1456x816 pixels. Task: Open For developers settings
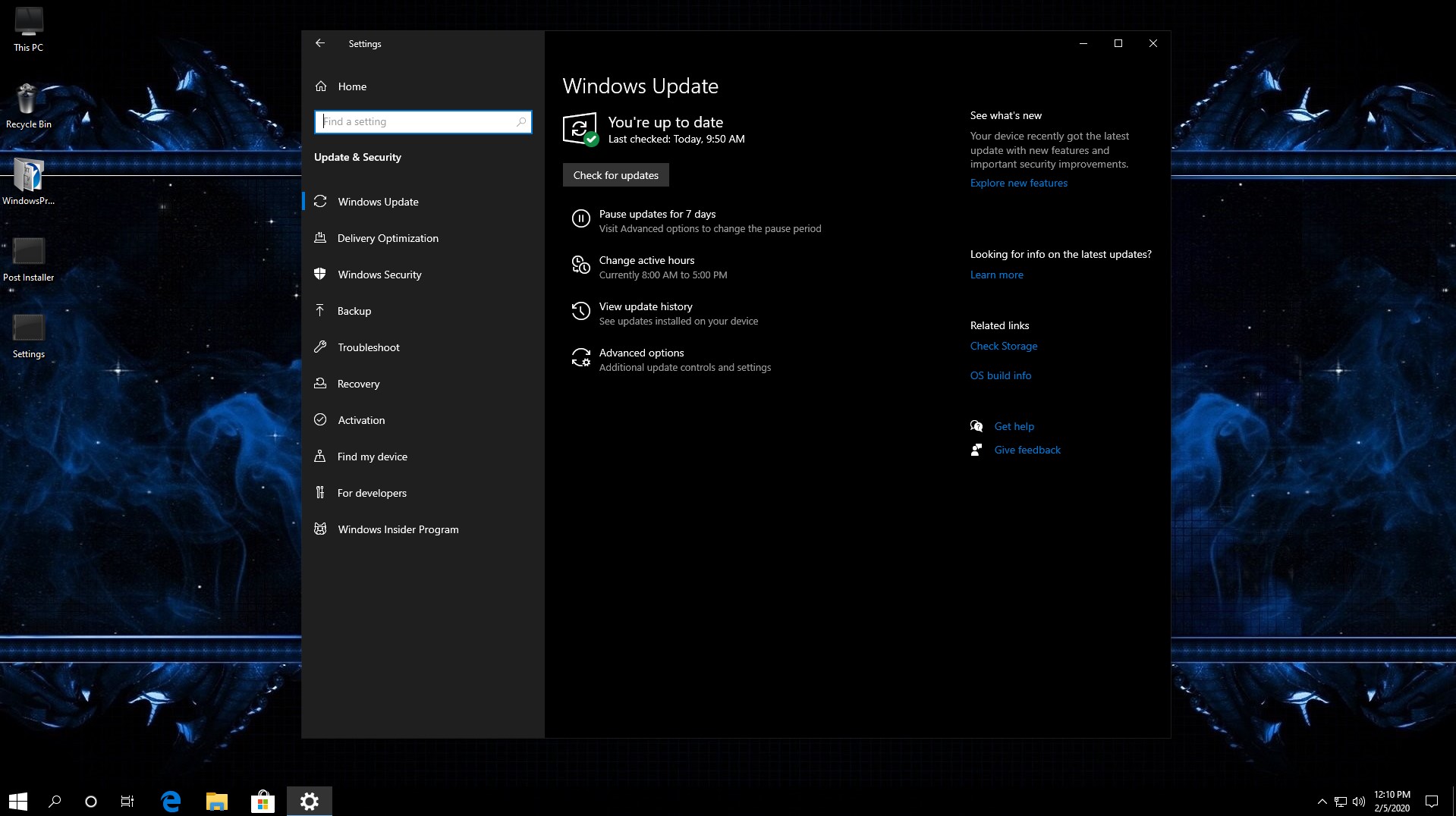[x=423, y=493]
